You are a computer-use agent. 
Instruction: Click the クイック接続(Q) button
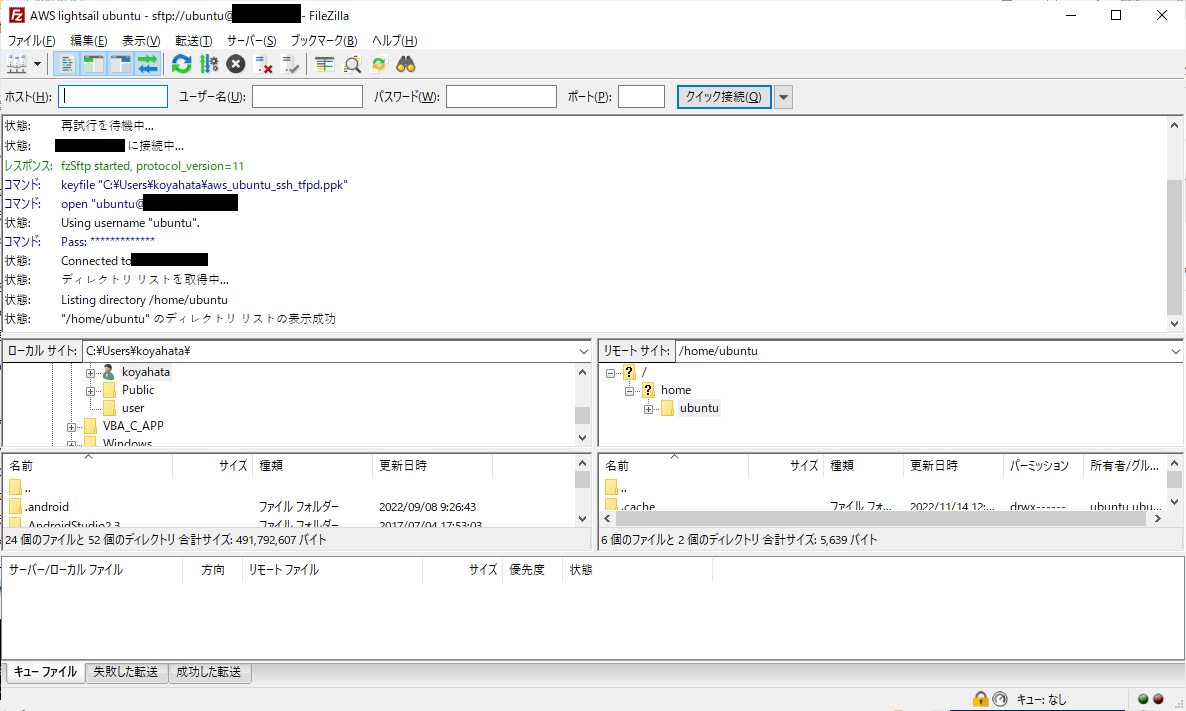pyautogui.click(x=724, y=97)
